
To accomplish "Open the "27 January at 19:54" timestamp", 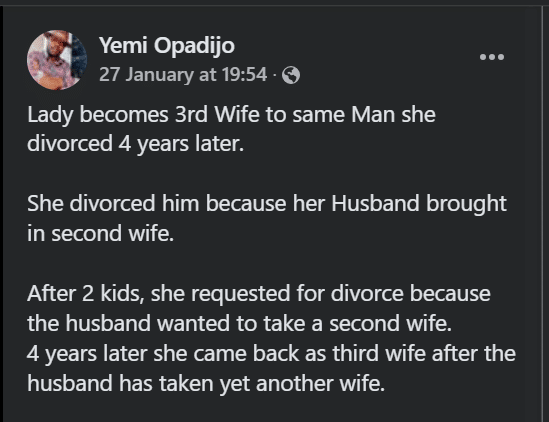I will click(x=183, y=75).
